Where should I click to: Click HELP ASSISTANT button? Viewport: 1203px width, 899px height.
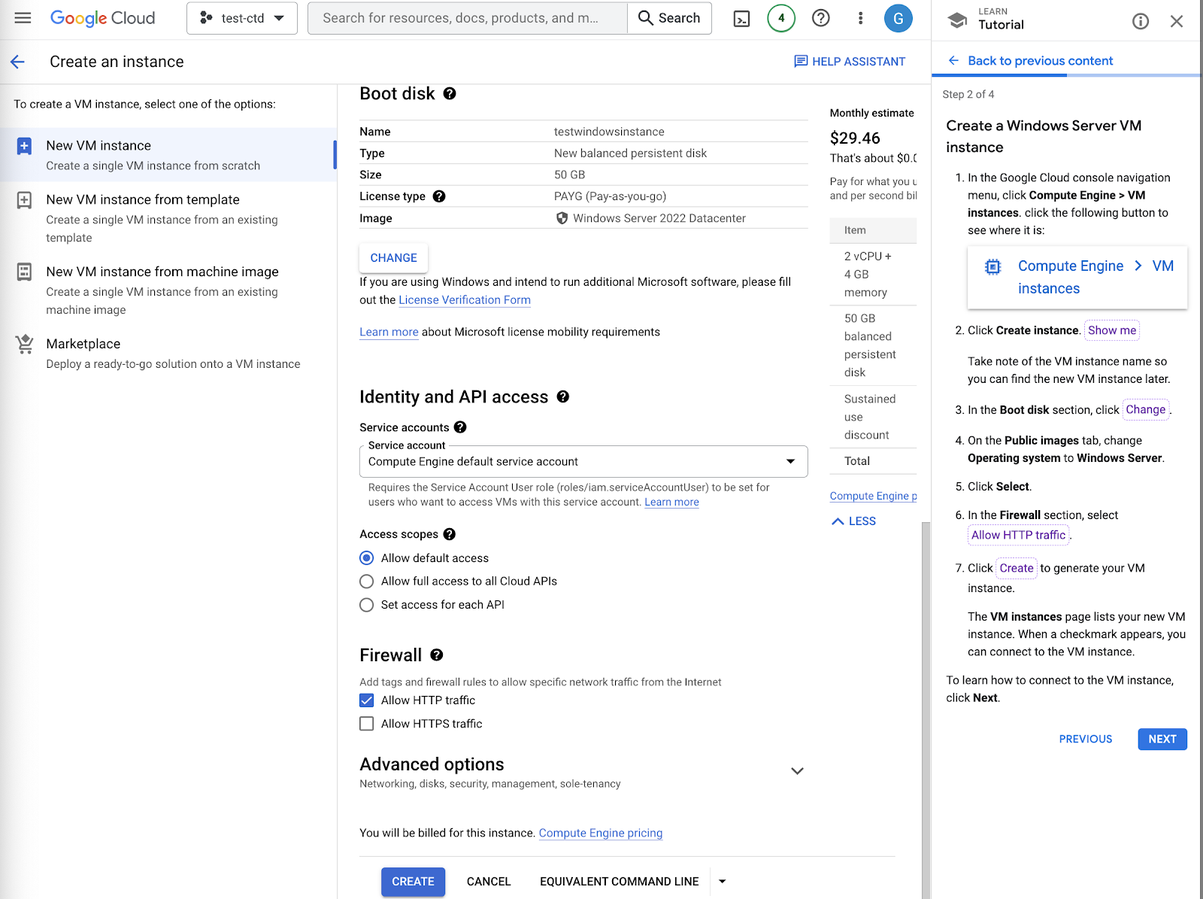click(x=850, y=61)
